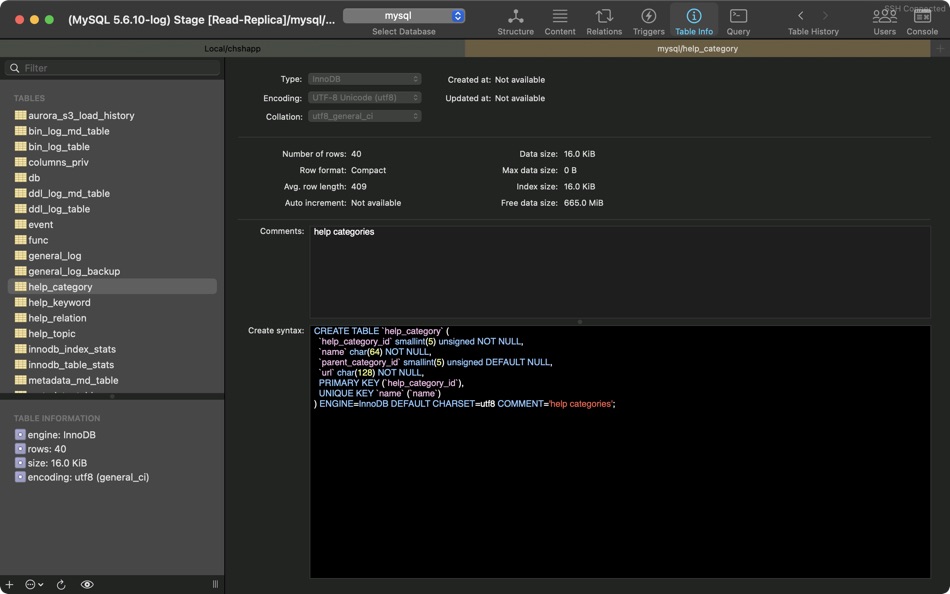950x594 pixels.
Task: Click the Avg. row length value 409
Action: (359, 187)
